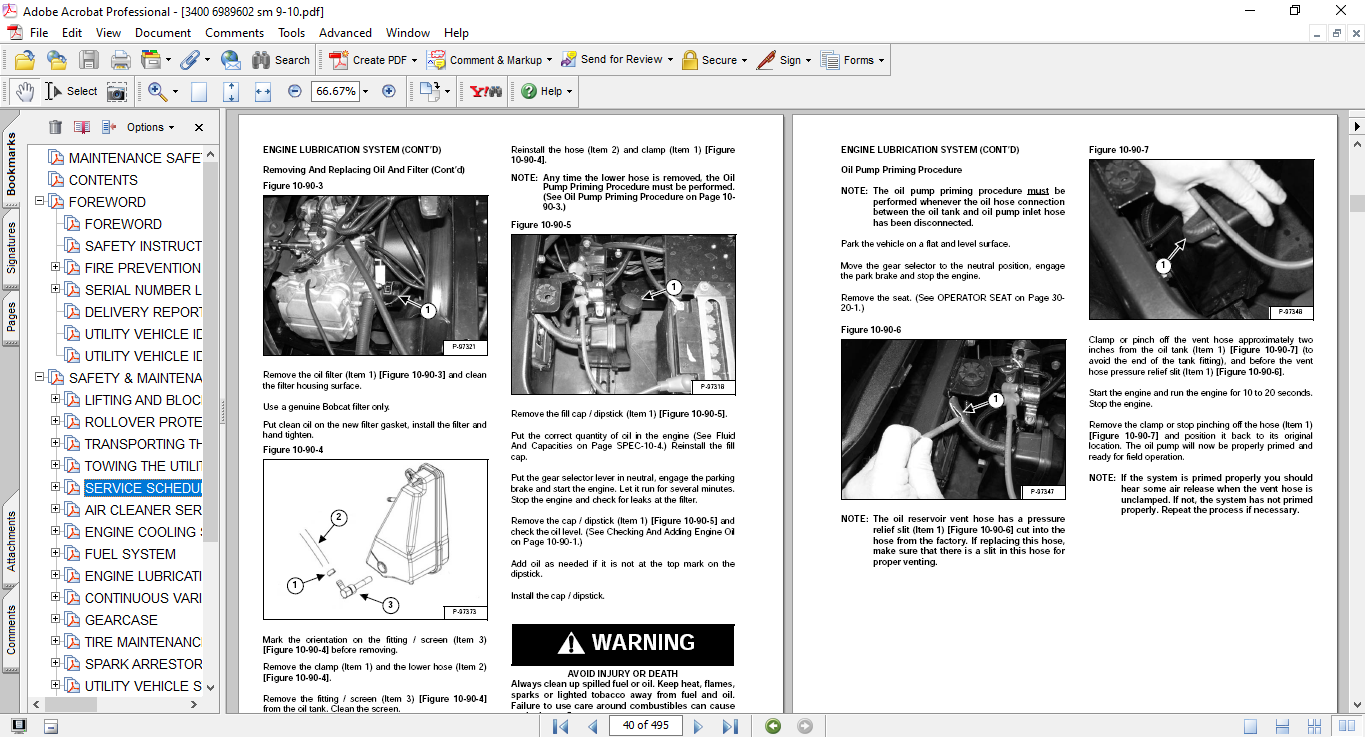Set Fit Width view icon

click(x=263, y=91)
